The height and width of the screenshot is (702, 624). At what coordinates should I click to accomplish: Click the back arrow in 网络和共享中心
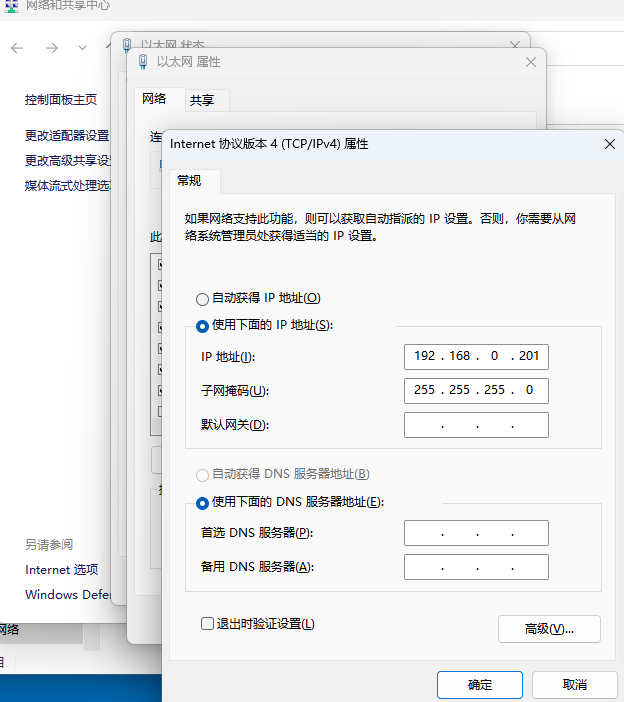click(18, 48)
